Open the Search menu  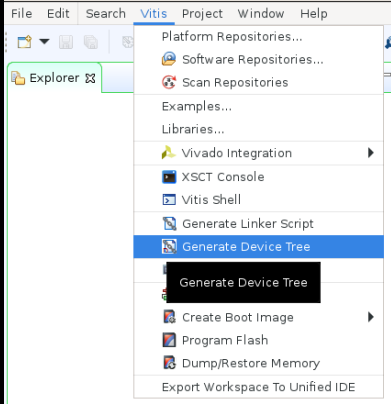coord(106,14)
